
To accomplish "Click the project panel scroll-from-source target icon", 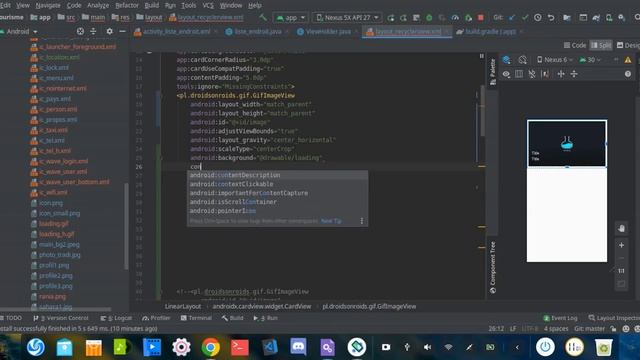I will click(x=80, y=31).
